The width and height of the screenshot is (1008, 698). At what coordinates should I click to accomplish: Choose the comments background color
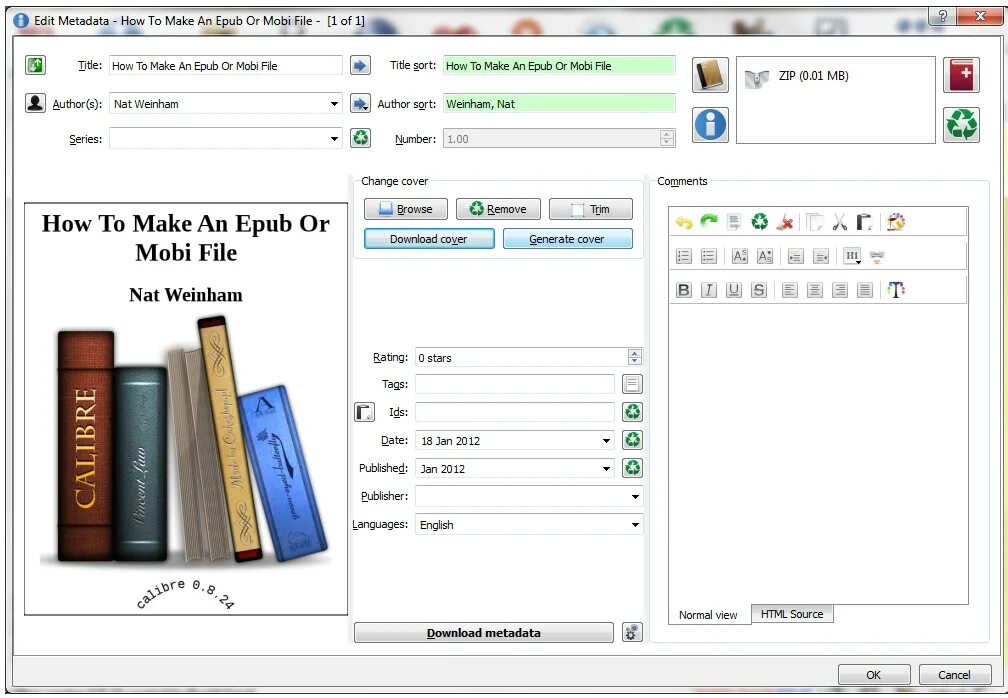point(896,222)
